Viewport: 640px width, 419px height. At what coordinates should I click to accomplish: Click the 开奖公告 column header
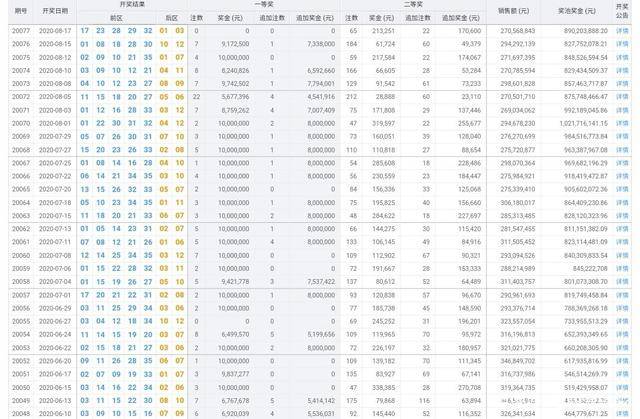[x=622, y=11]
